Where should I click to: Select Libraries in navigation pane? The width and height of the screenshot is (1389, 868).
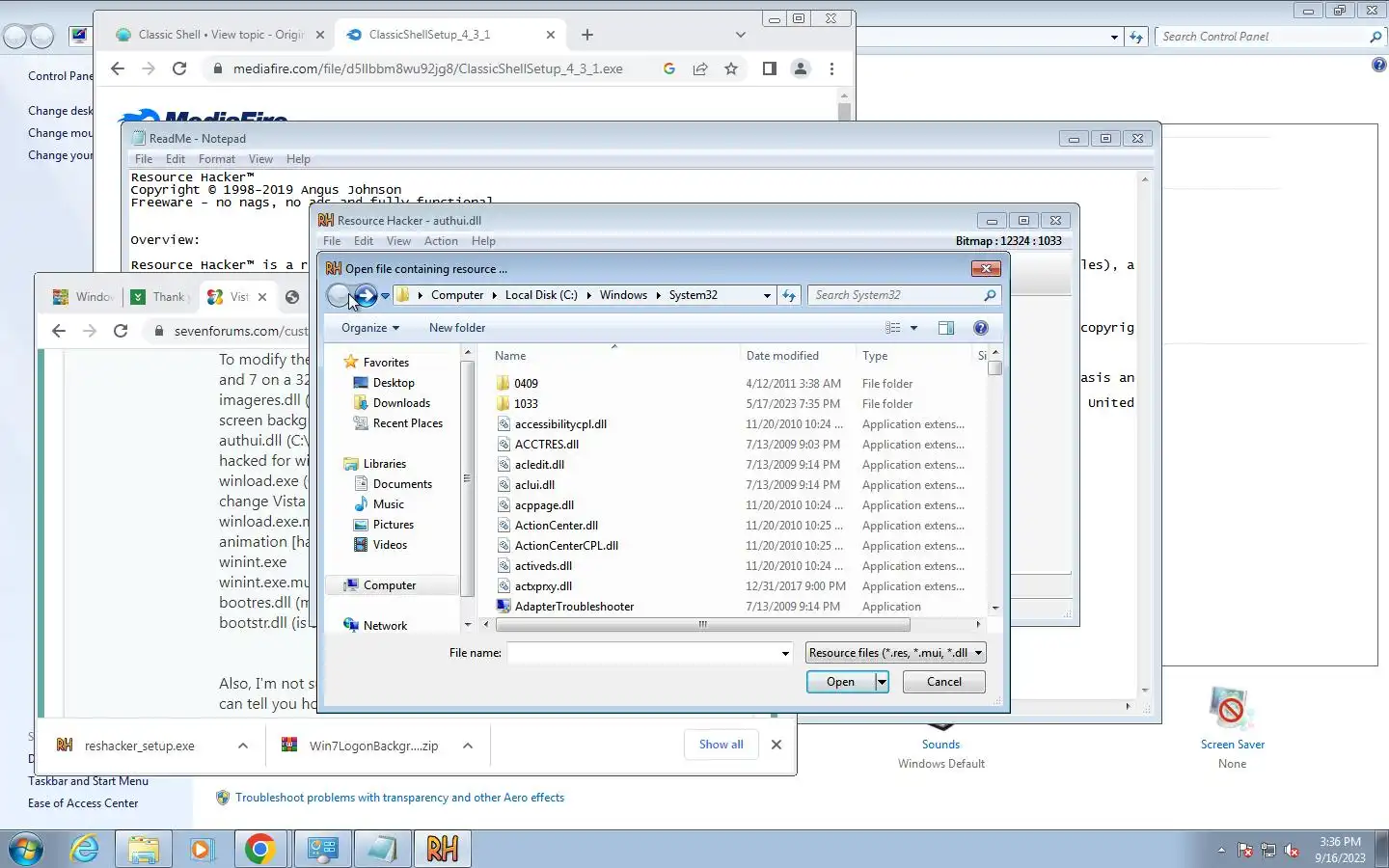[384, 464]
